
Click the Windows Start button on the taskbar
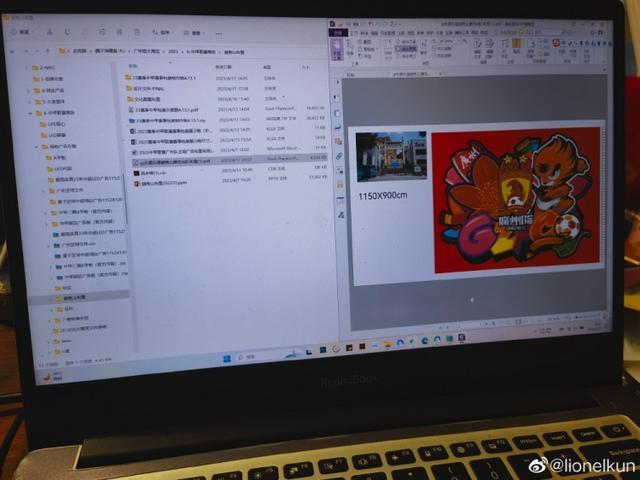click(x=227, y=358)
